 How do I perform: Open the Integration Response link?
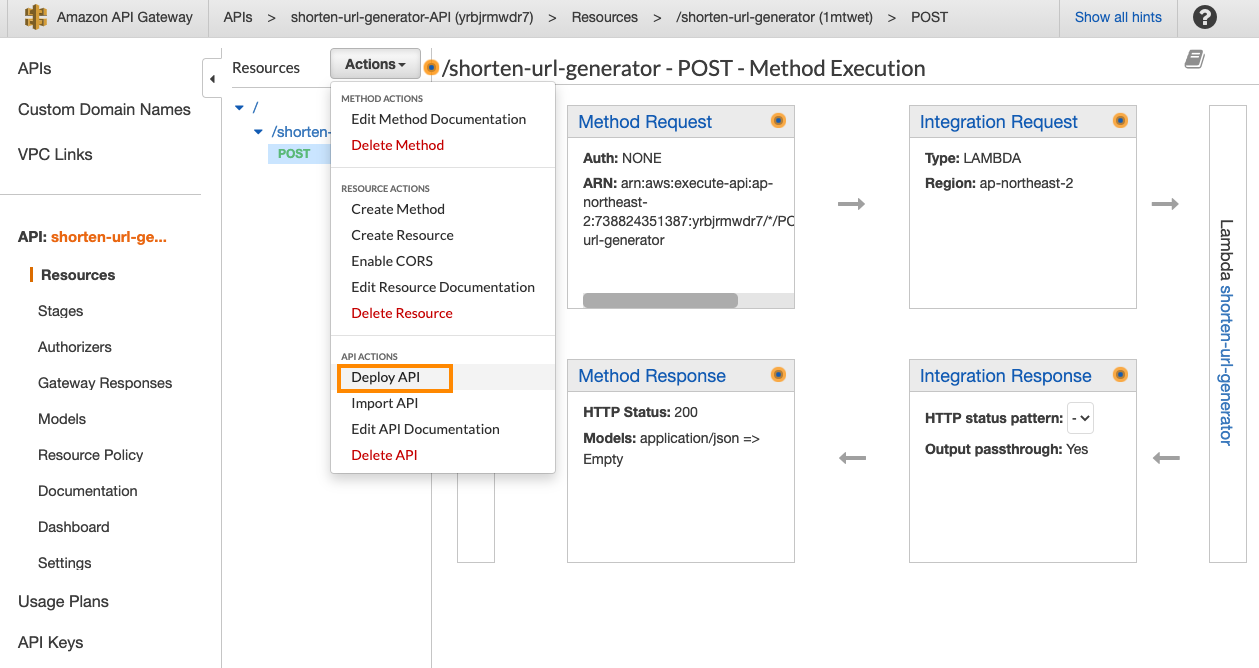(1005, 376)
